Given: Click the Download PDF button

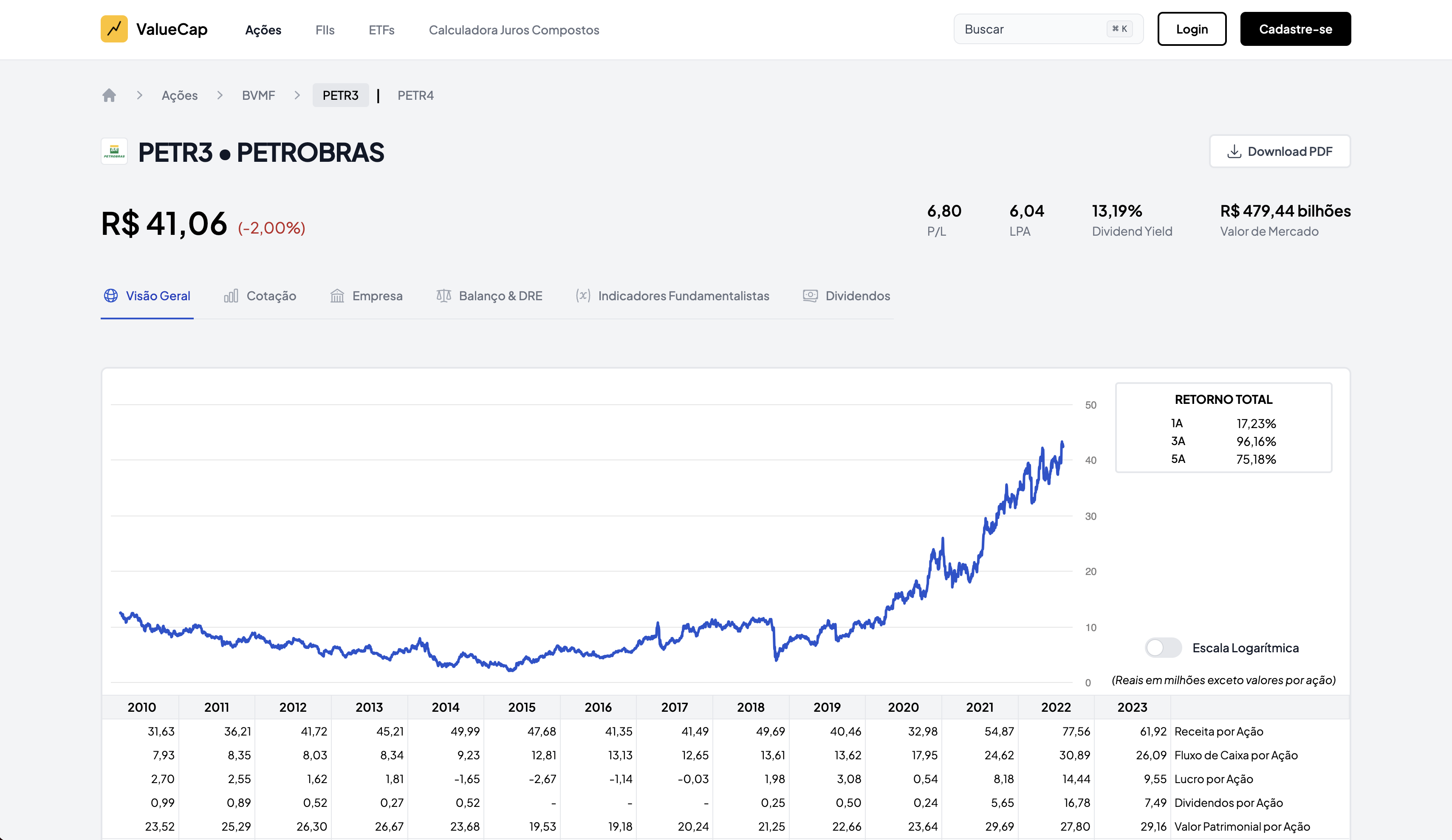Looking at the screenshot, I should click(x=1280, y=152).
